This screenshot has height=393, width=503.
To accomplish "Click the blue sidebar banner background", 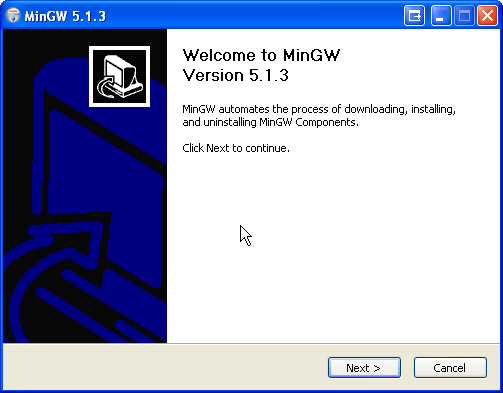I will tap(85, 186).
